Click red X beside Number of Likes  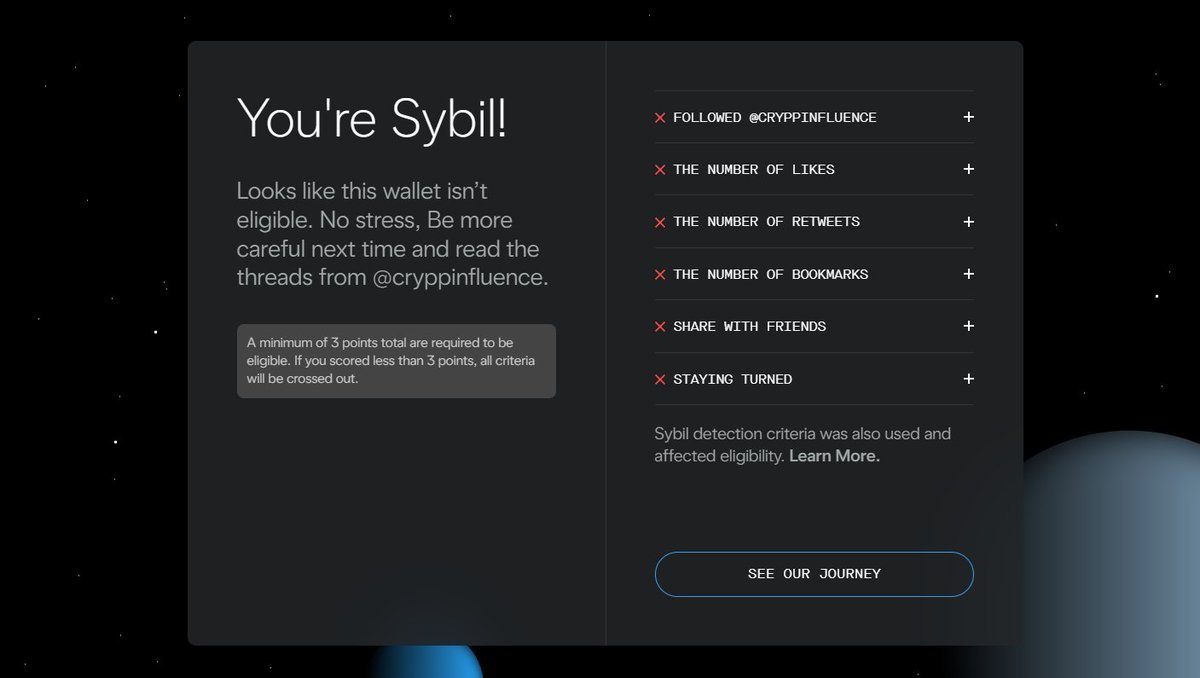[660, 170]
